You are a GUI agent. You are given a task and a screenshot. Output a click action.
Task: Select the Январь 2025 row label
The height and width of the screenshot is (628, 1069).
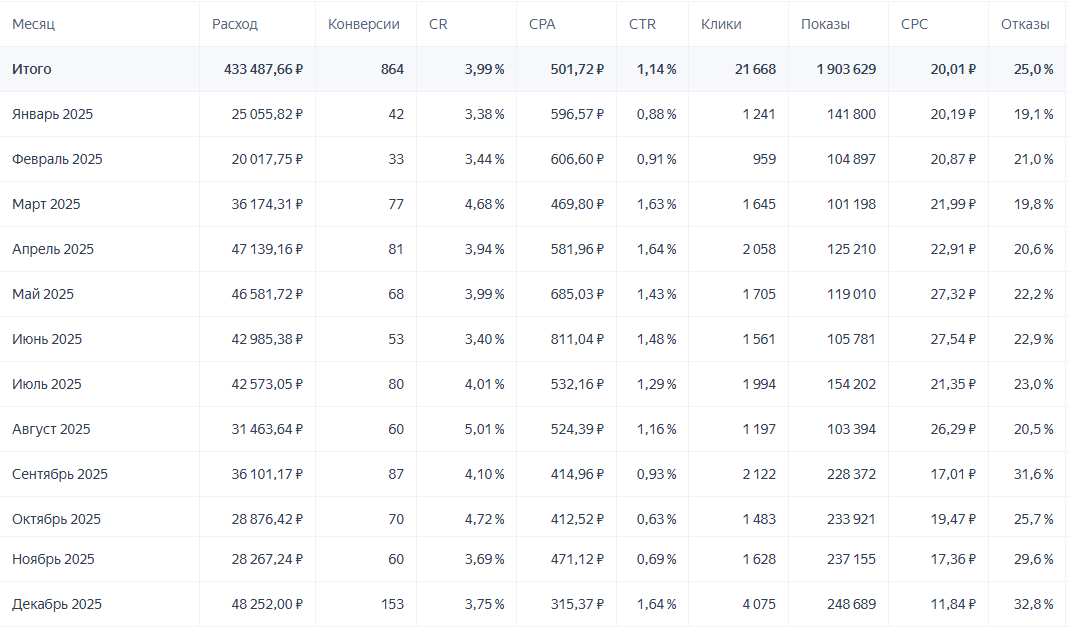(x=52, y=114)
